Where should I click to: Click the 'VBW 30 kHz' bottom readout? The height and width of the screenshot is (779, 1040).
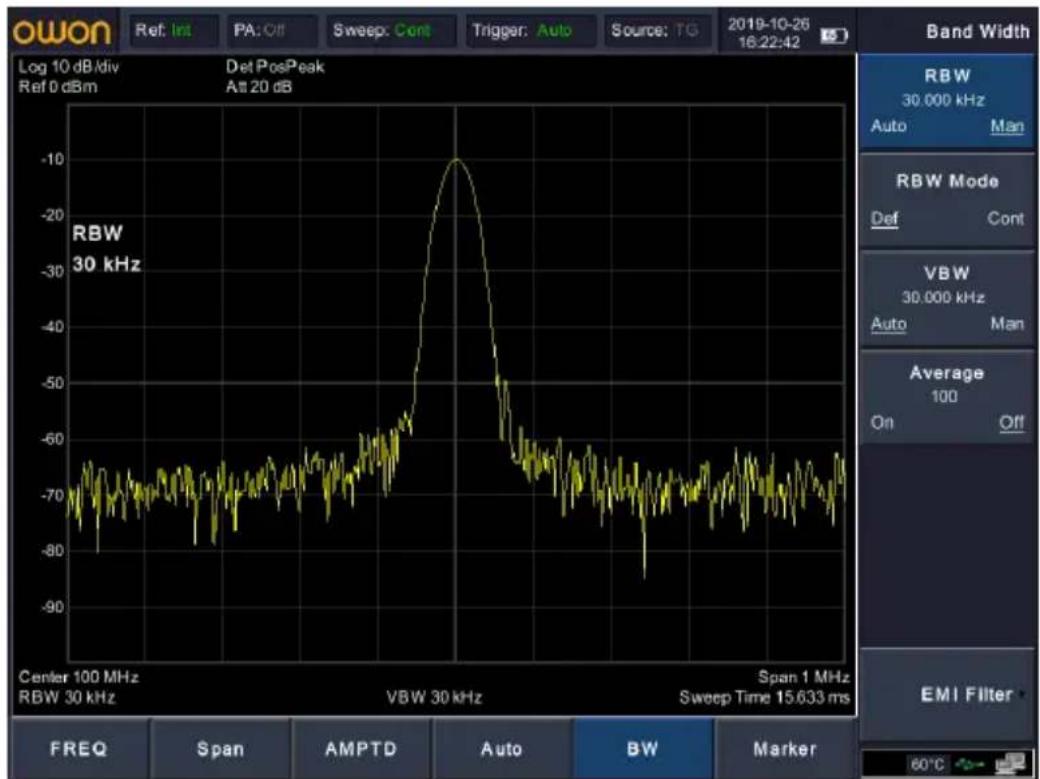434,697
